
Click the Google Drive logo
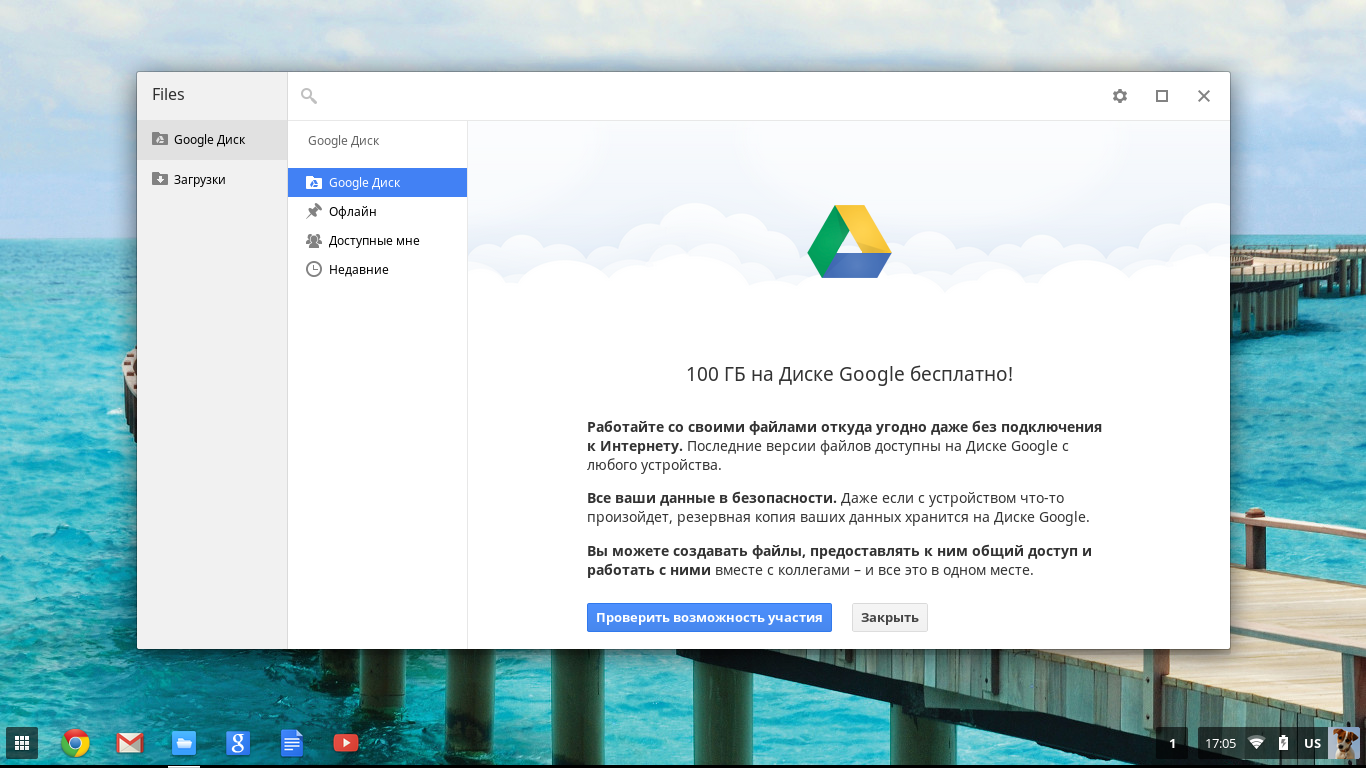pyautogui.click(x=850, y=241)
